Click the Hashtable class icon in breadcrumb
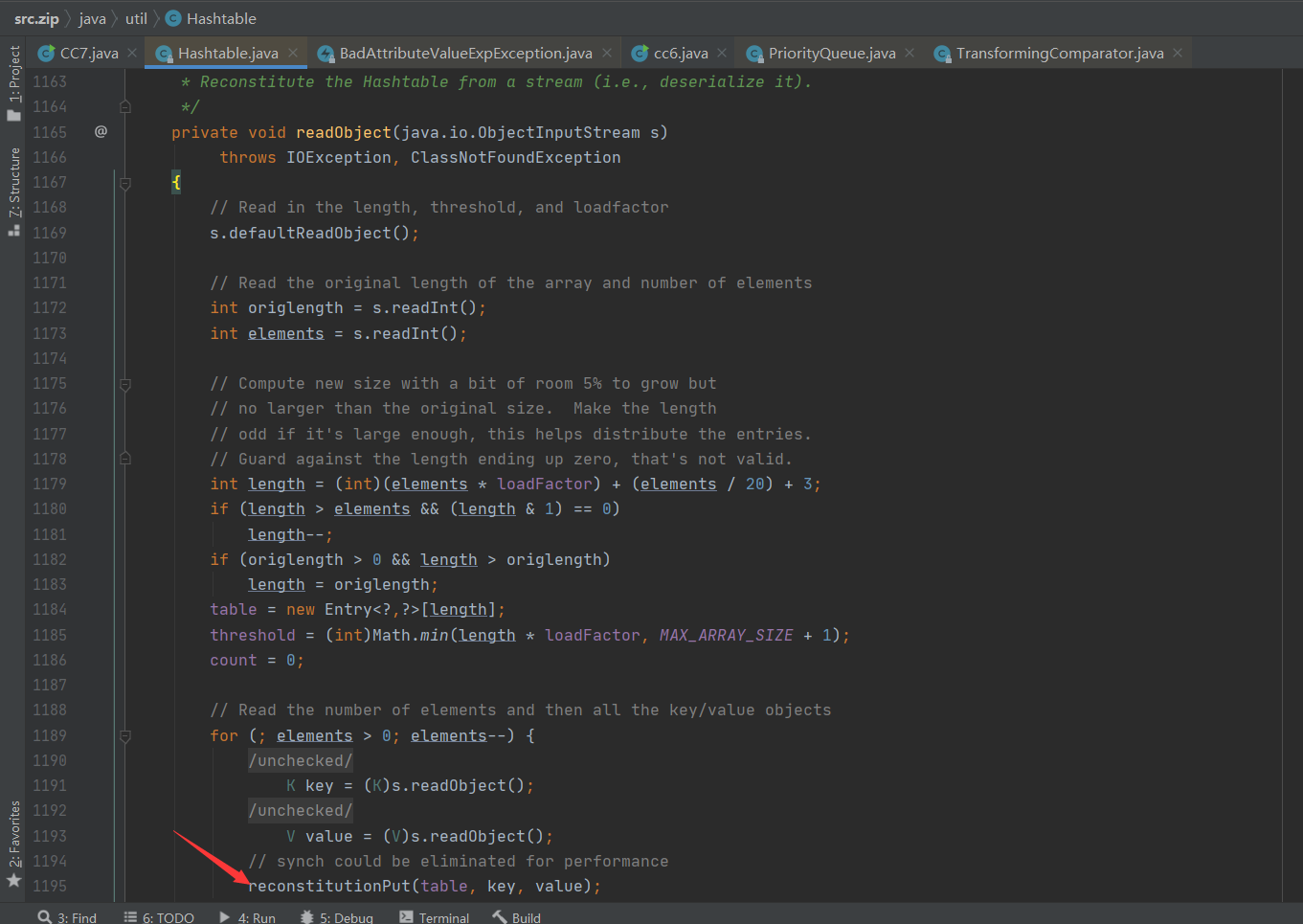 173,18
